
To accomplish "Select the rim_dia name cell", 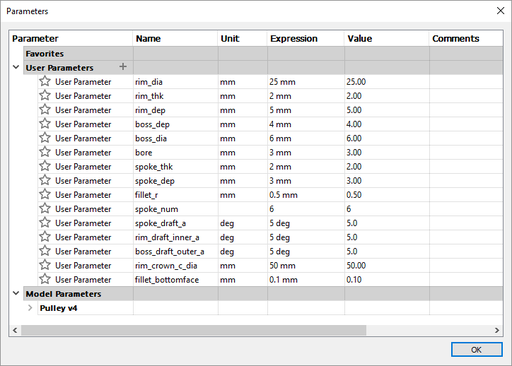I will click(x=176, y=82).
